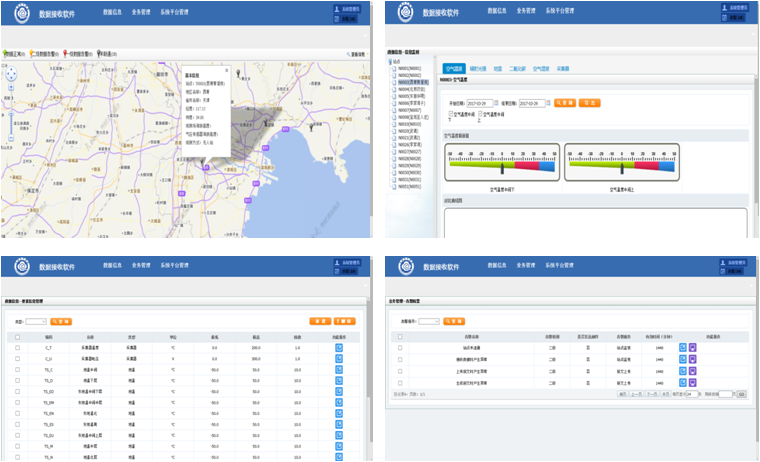This screenshot has height=462, width=760.
Task: Open alarm filter dropdown in alarm config panel
Action: tap(429, 321)
